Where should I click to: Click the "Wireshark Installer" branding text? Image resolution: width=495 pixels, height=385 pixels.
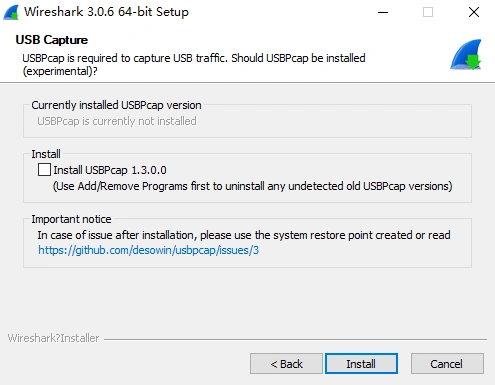(x=53, y=338)
